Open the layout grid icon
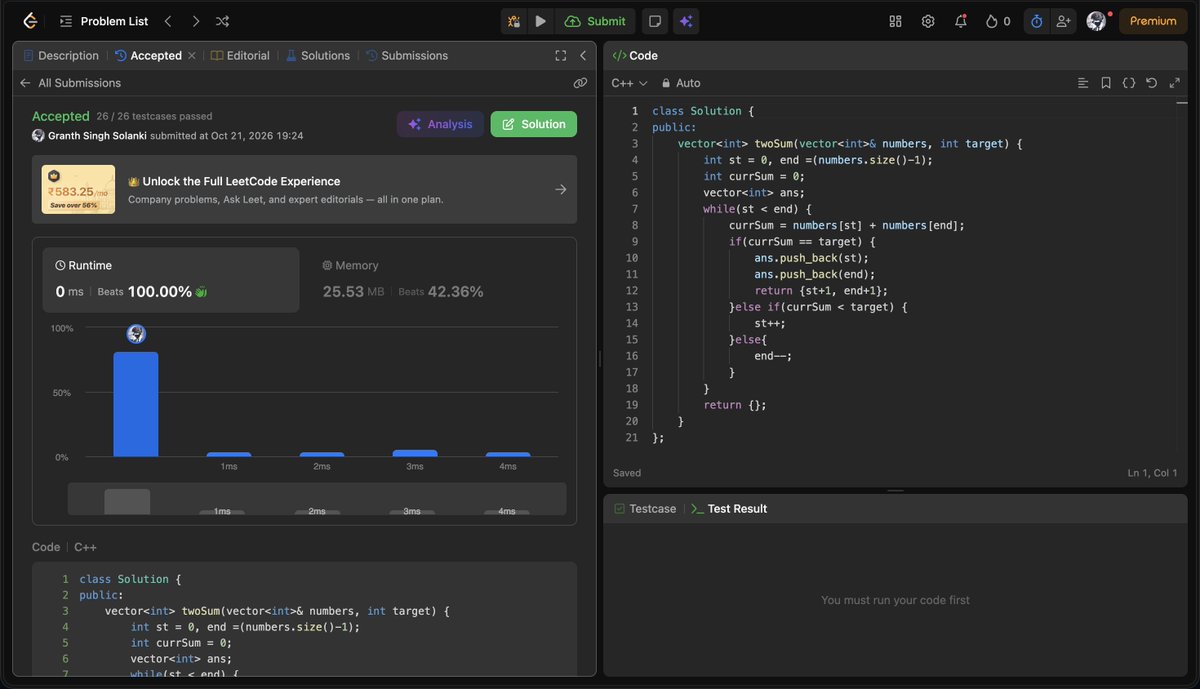This screenshot has height=689, width=1200. tap(895, 21)
